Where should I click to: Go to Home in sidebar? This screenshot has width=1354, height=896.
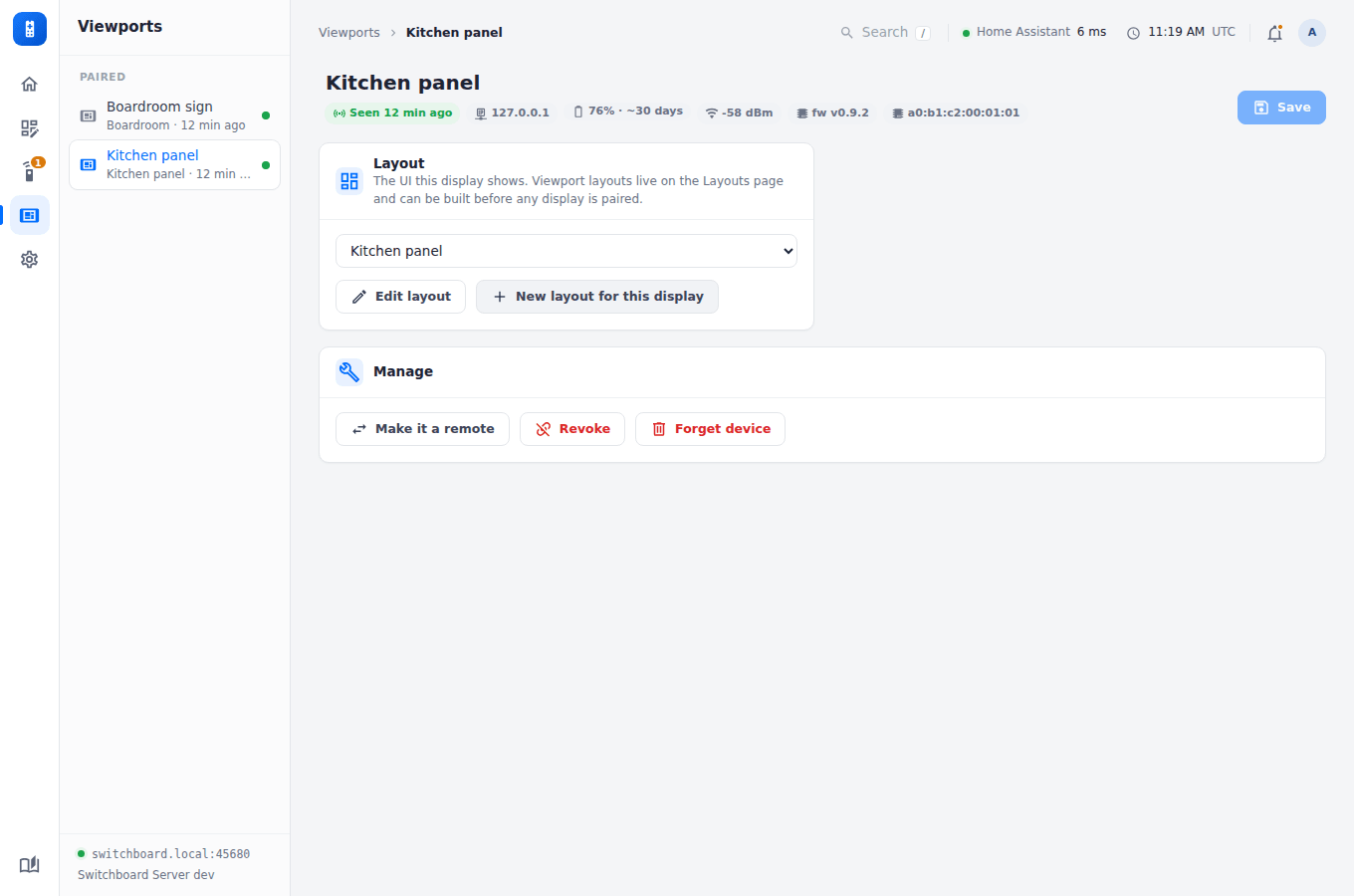[x=30, y=84]
